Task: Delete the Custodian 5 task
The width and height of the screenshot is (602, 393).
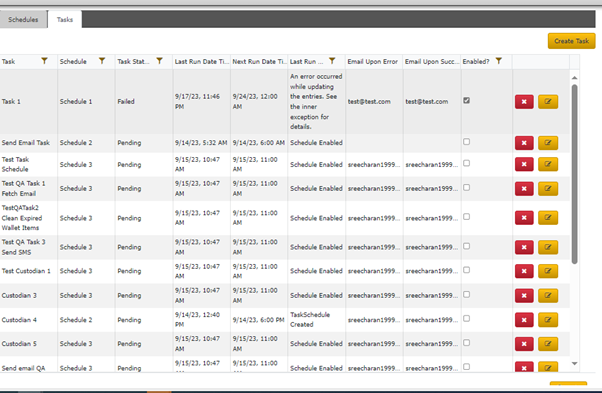Action: coord(524,344)
